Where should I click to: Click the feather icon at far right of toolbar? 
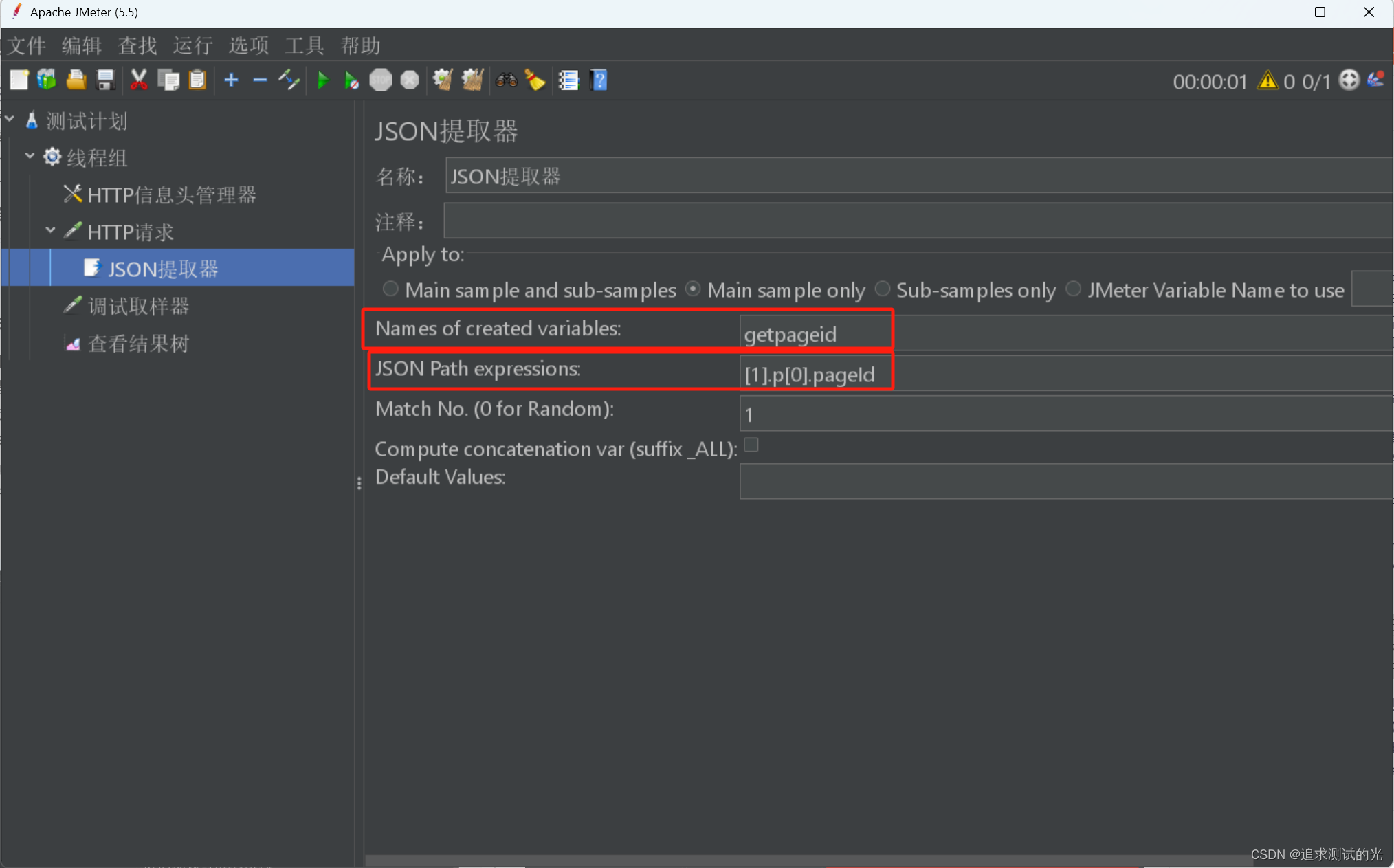pyautogui.click(x=1376, y=80)
